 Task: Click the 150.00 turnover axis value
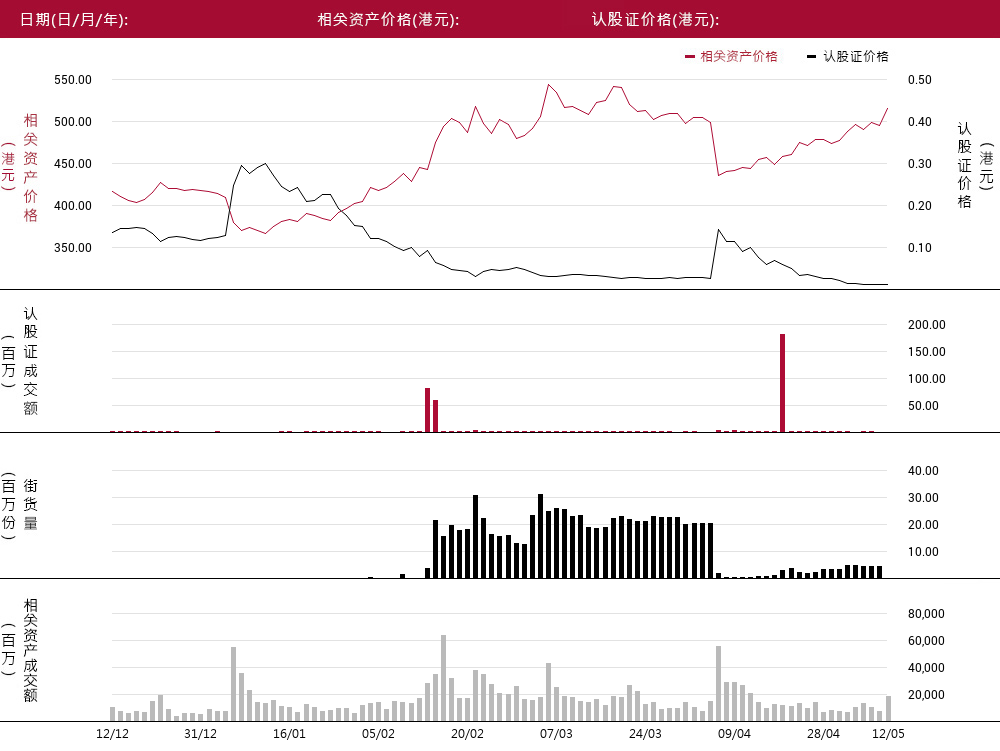click(x=927, y=352)
